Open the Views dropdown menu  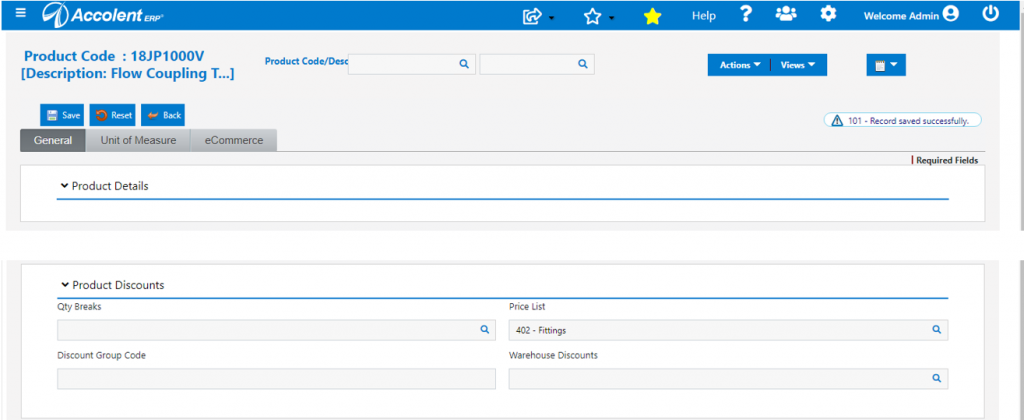coord(798,65)
